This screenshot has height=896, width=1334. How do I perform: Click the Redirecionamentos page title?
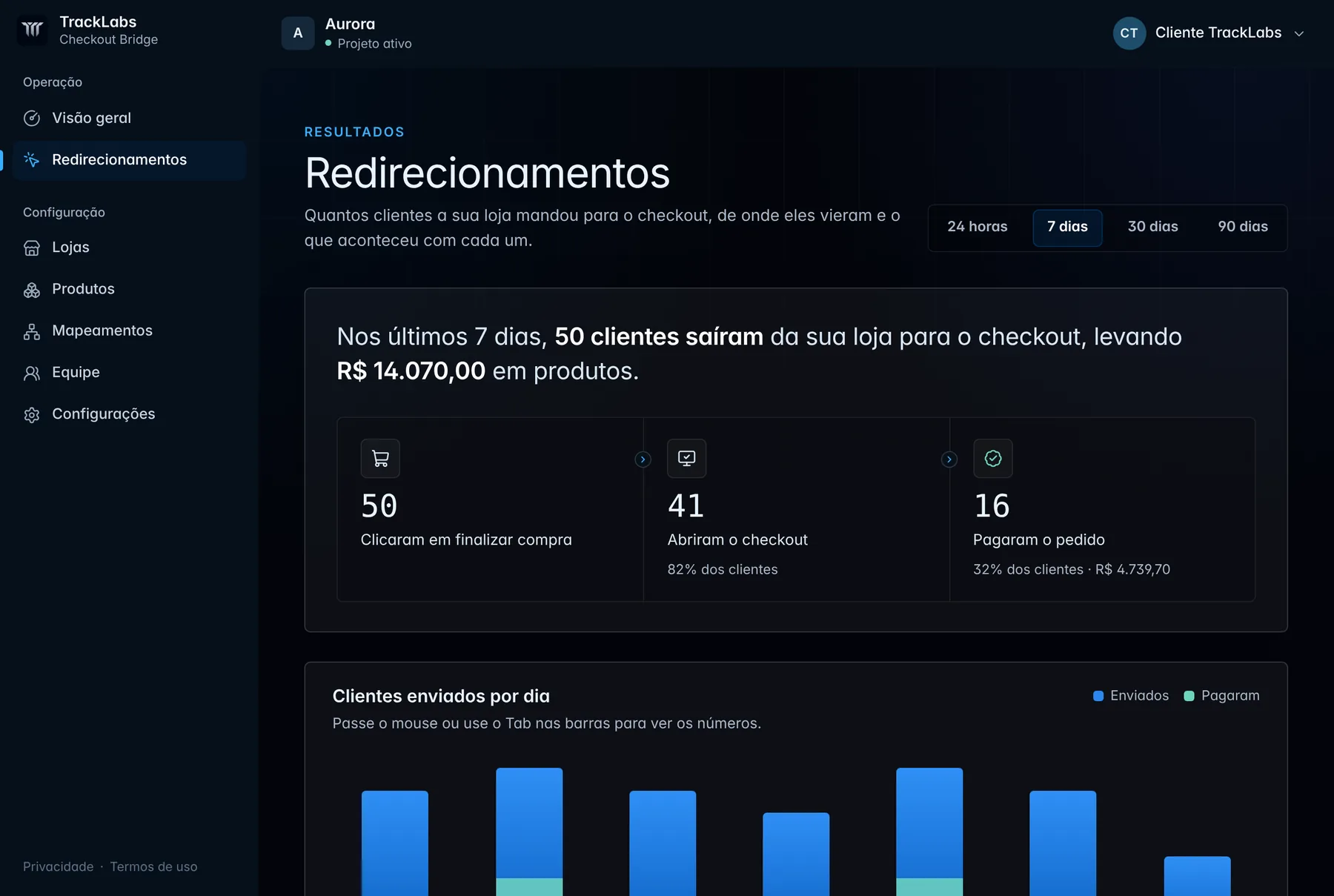[487, 173]
